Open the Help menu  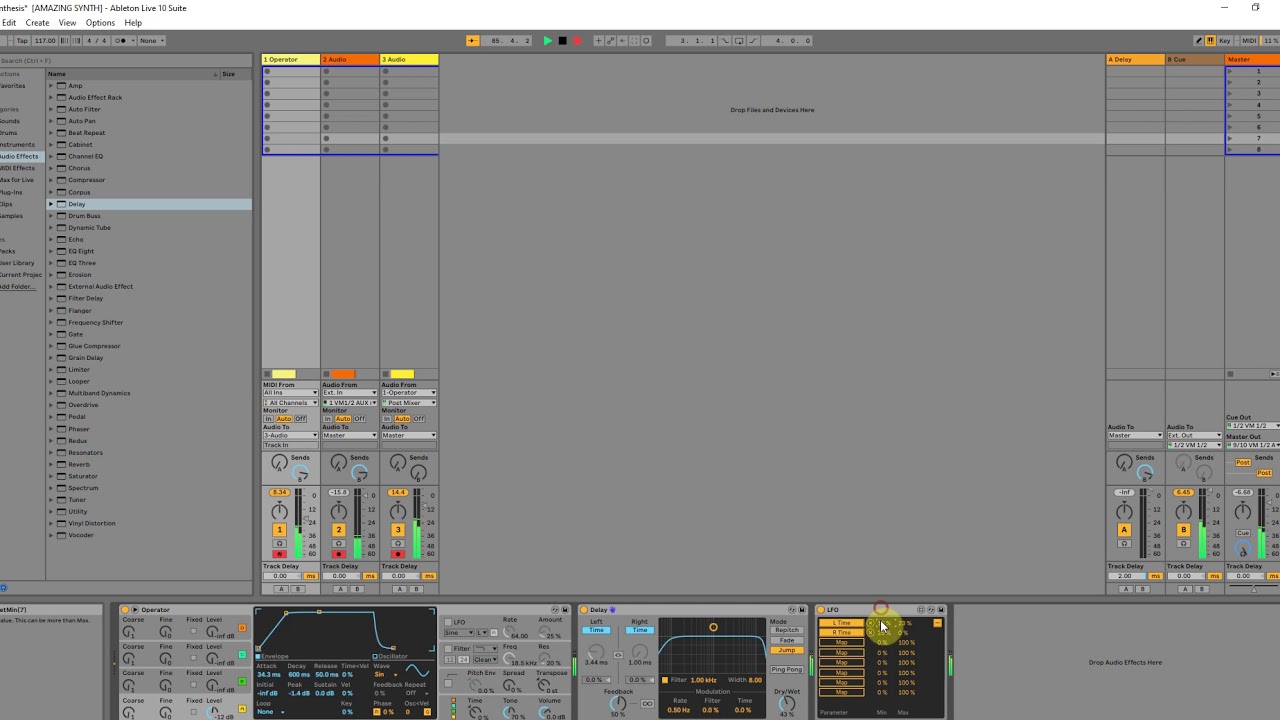133,22
